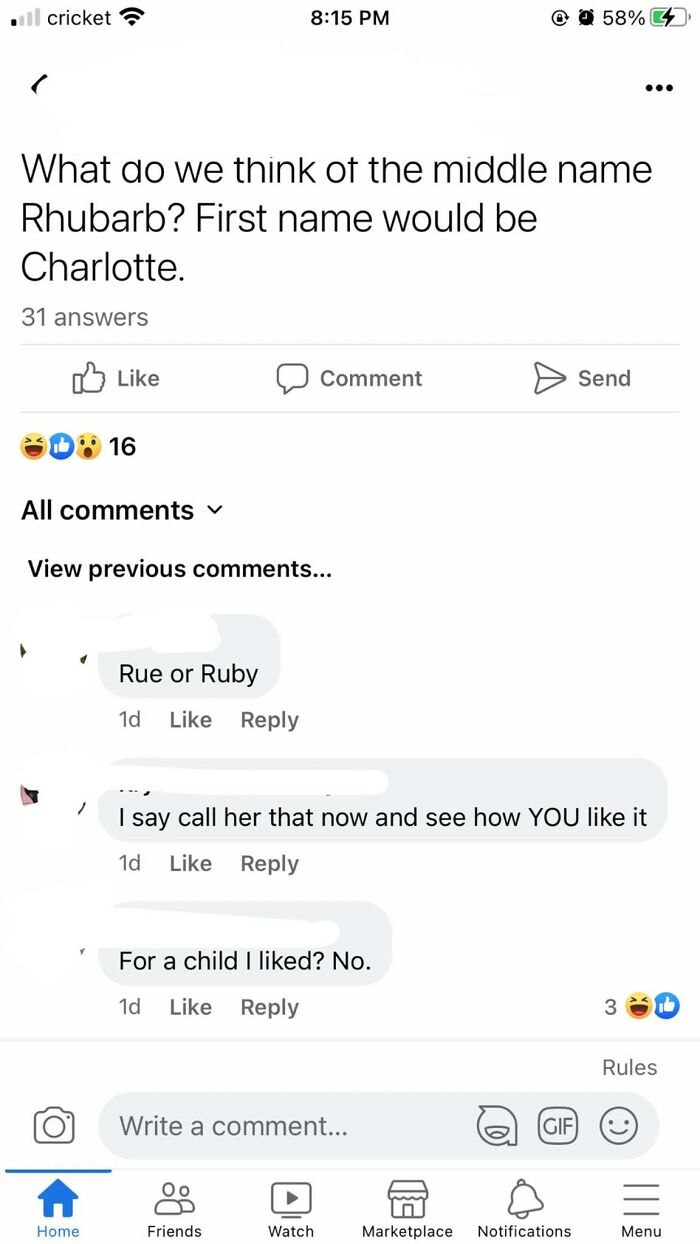Viewport: 700px width, 1244px height.
Task: Reply to the 'call her that now' comment
Action: [x=269, y=863]
